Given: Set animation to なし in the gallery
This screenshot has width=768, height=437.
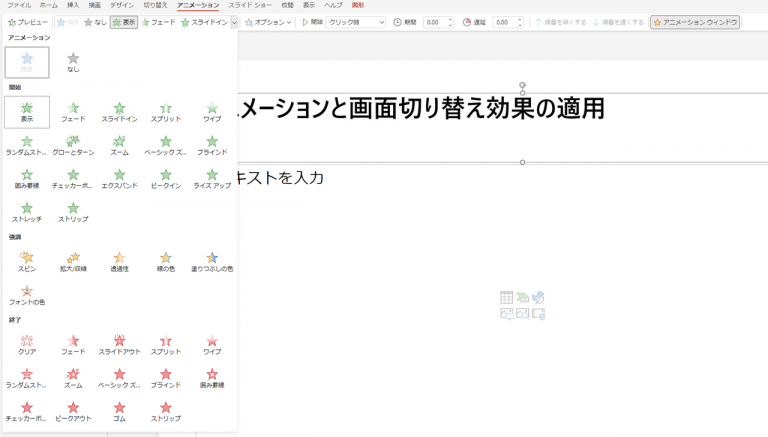Looking at the screenshot, I should pyautogui.click(x=73, y=62).
